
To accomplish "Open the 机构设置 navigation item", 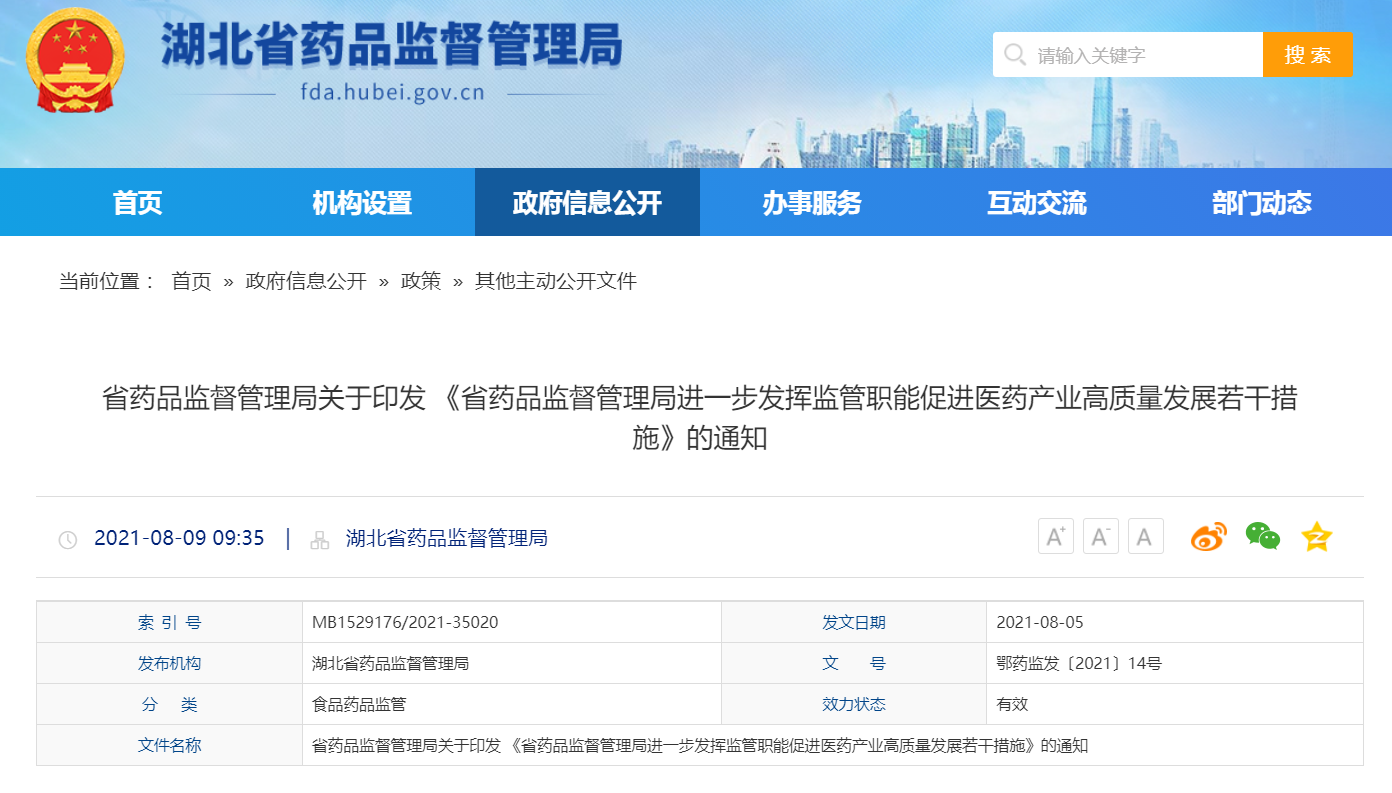I will pyautogui.click(x=362, y=203).
